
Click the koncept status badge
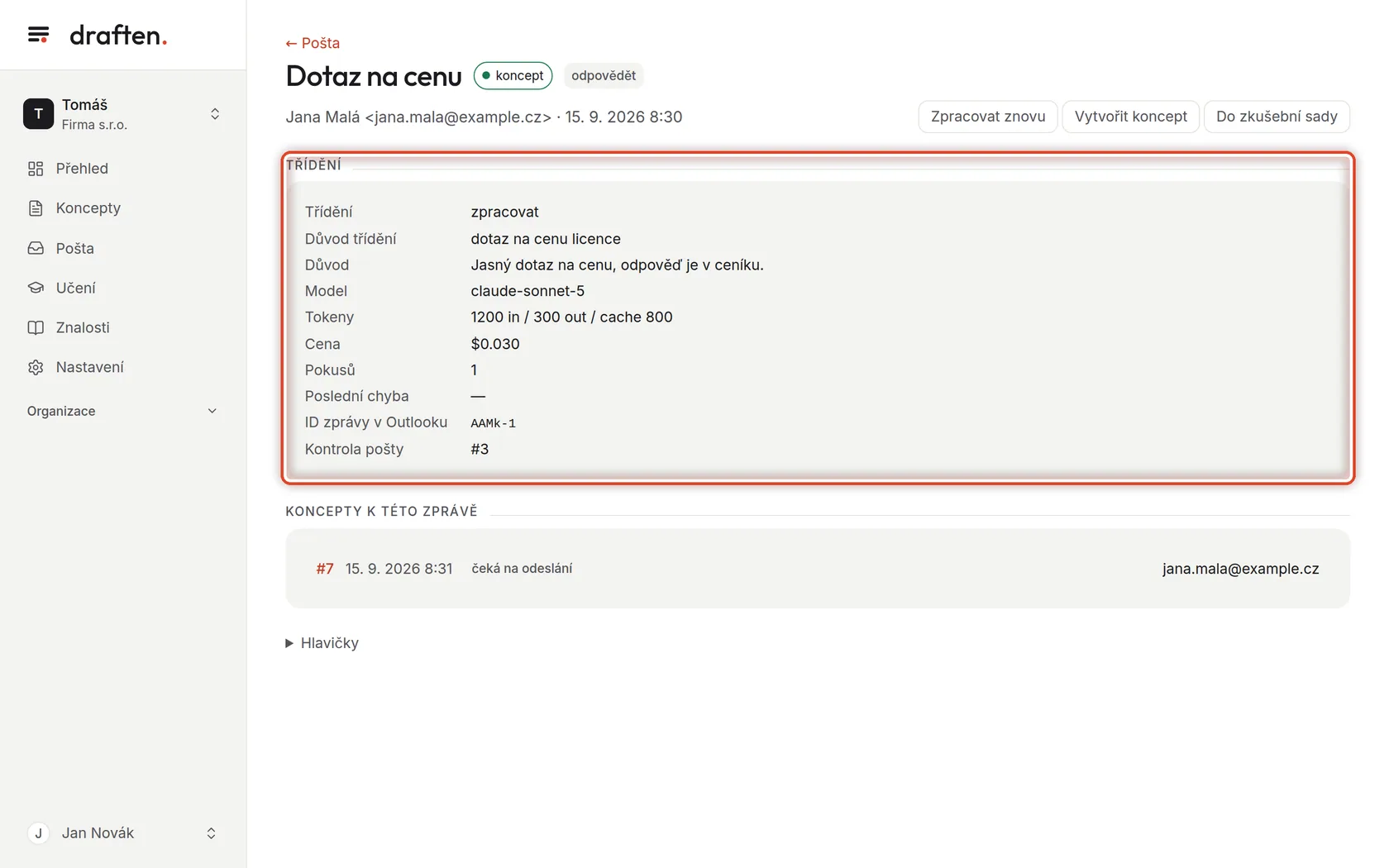click(x=513, y=75)
